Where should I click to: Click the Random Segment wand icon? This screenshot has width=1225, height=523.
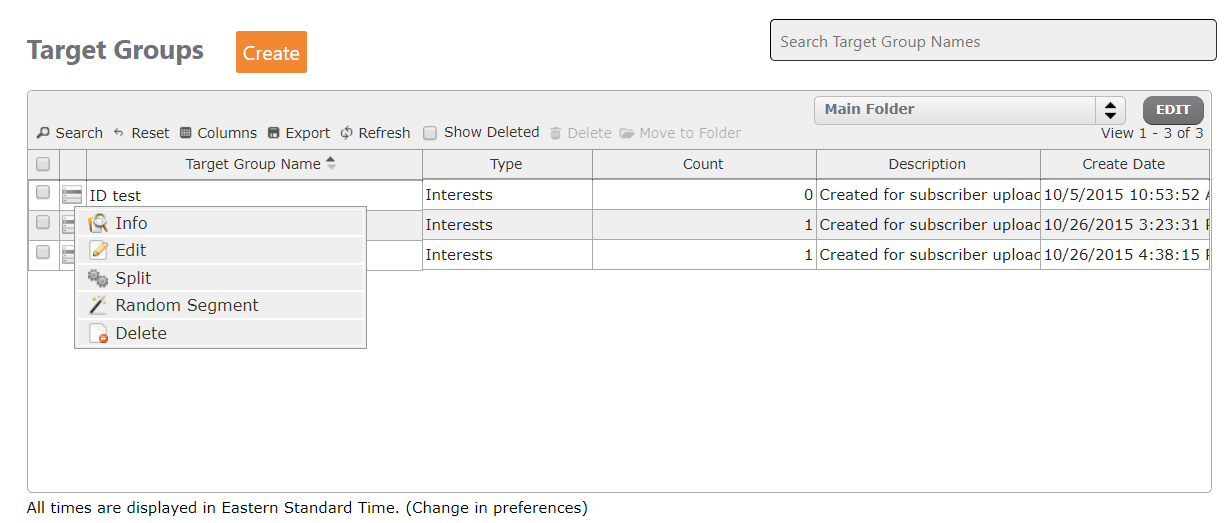[x=98, y=306]
